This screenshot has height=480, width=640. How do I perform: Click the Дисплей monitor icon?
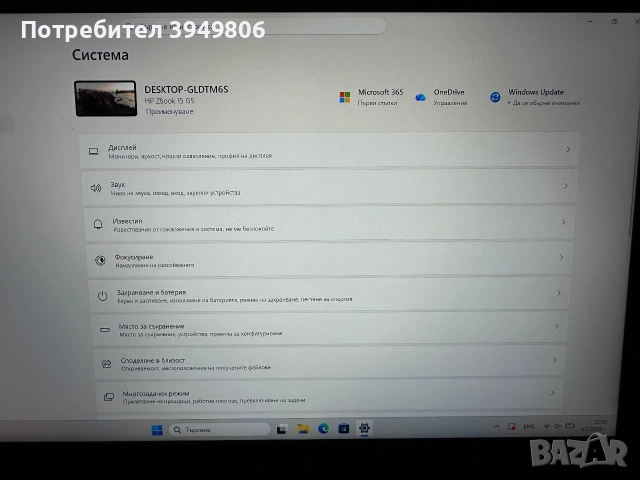pos(93,151)
